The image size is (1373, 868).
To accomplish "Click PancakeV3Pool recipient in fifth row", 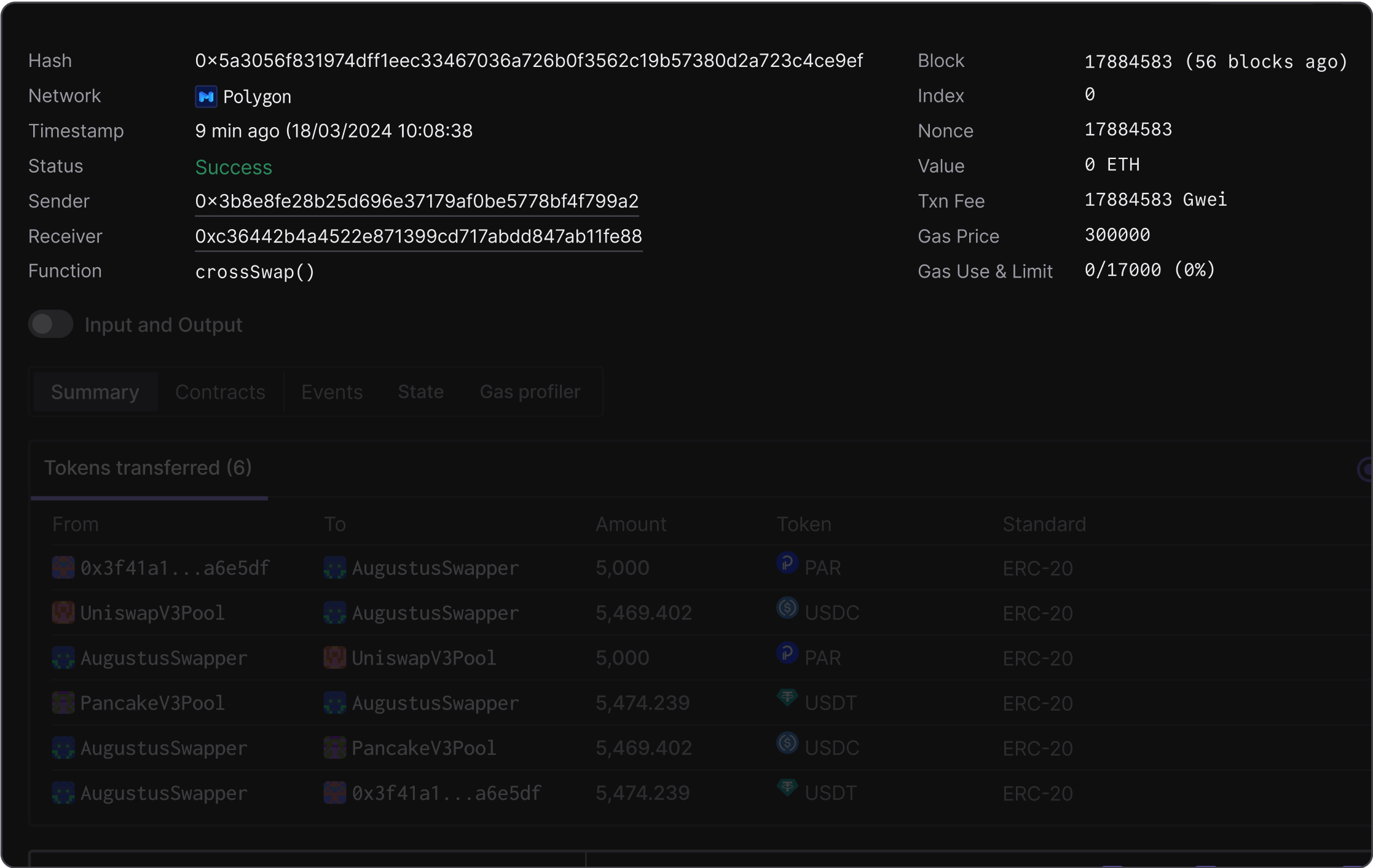I will point(423,748).
